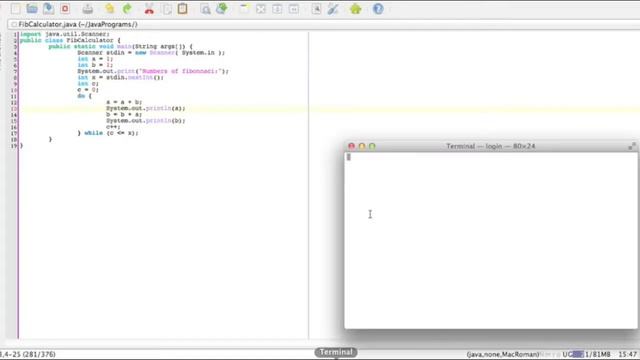Viewport: 640px width, 360px height.
Task: Click Terminal window resize corner icon
Action: 632,146
